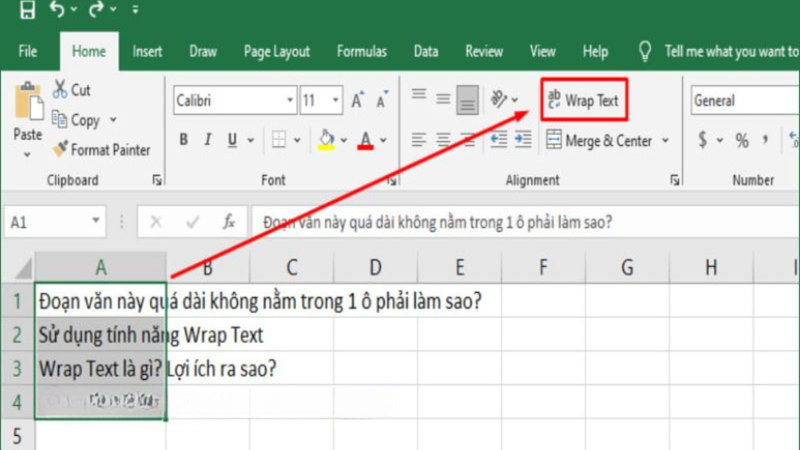
Task: Open the Help tab
Action: coord(595,52)
